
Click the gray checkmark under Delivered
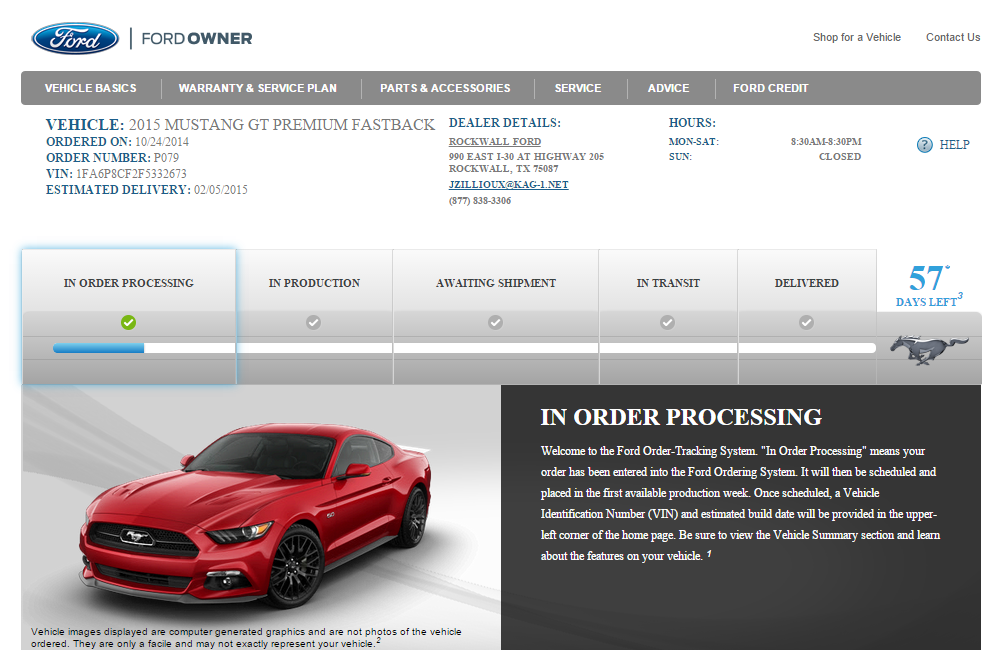(x=806, y=322)
